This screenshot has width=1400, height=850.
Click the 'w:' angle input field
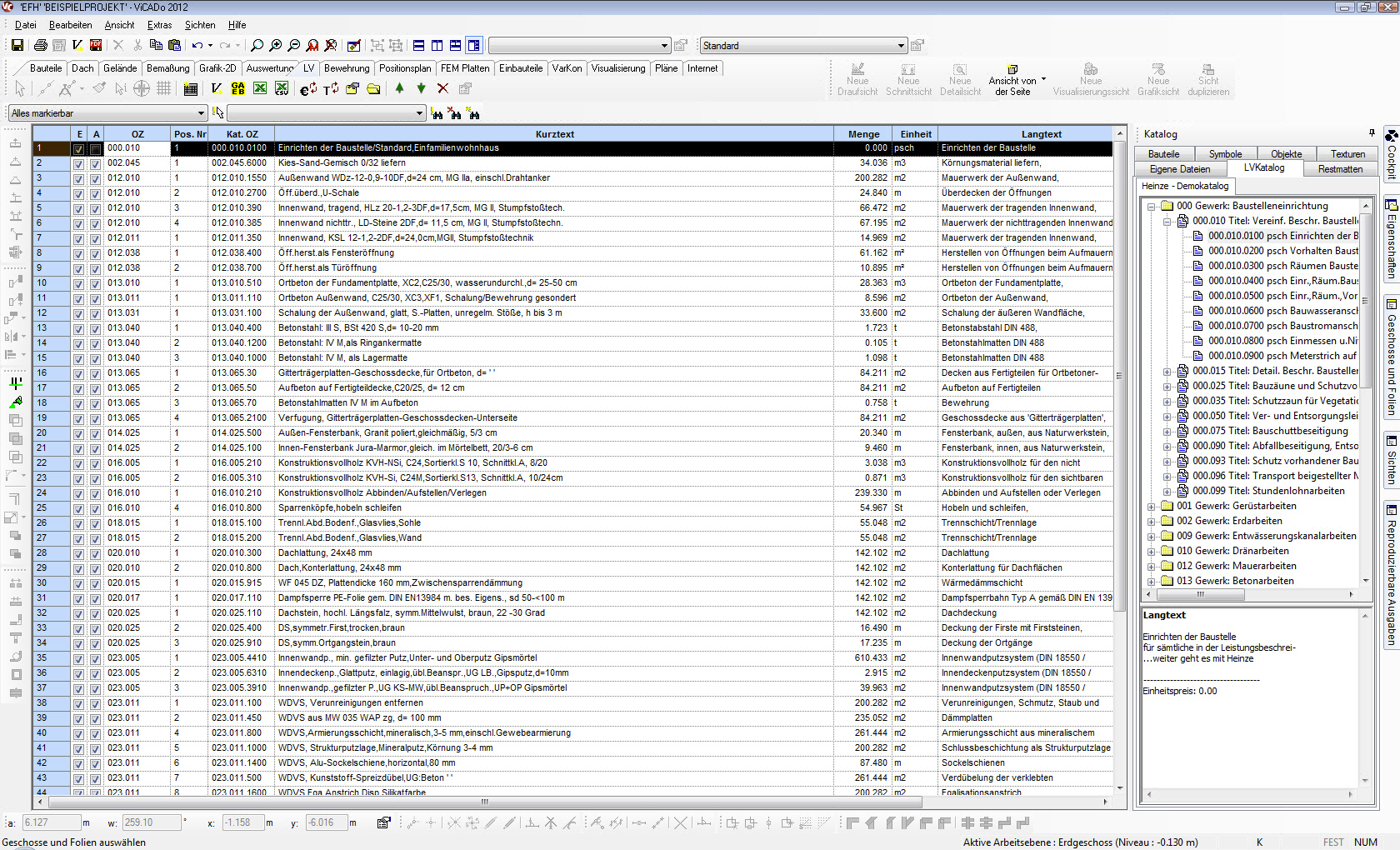(x=152, y=822)
